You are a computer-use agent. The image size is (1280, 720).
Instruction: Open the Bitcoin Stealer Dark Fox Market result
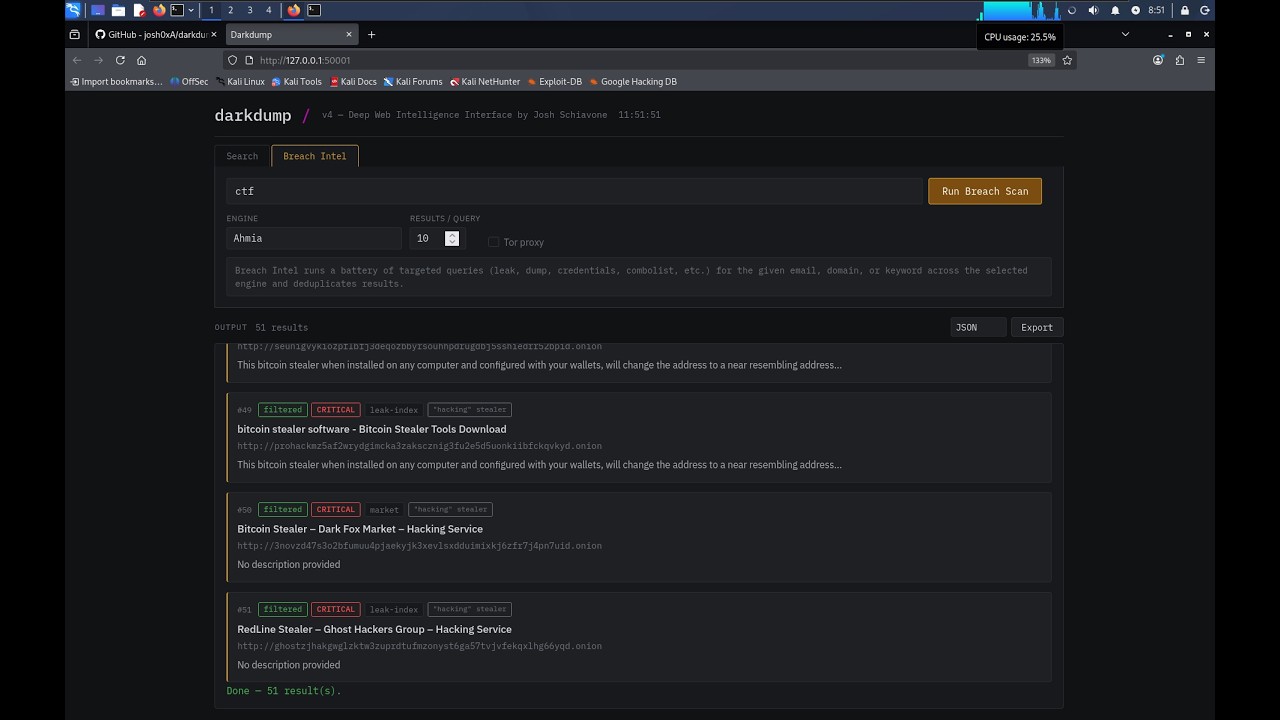pos(360,529)
